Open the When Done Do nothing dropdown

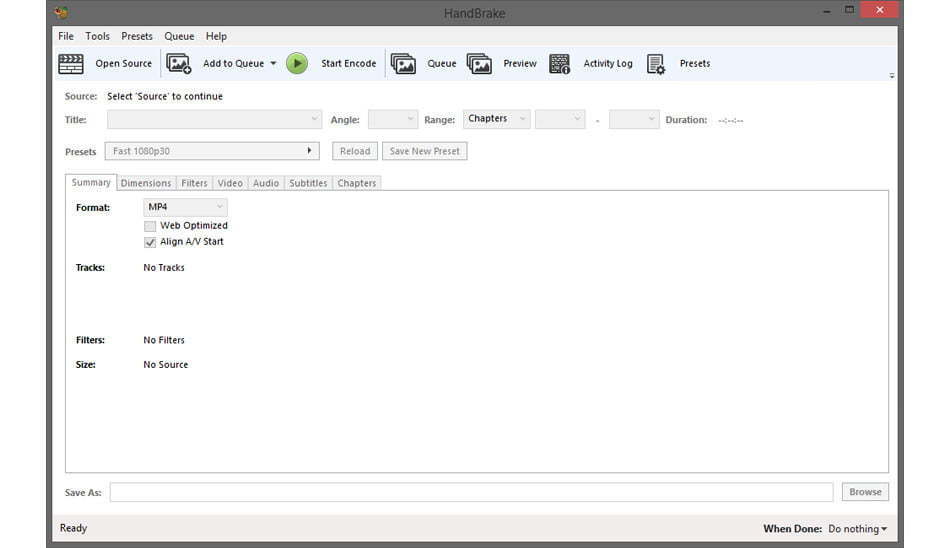[858, 529]
